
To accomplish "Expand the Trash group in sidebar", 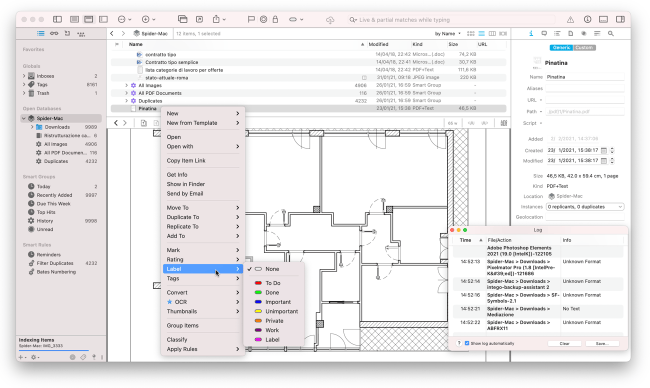I will [24, 93].
